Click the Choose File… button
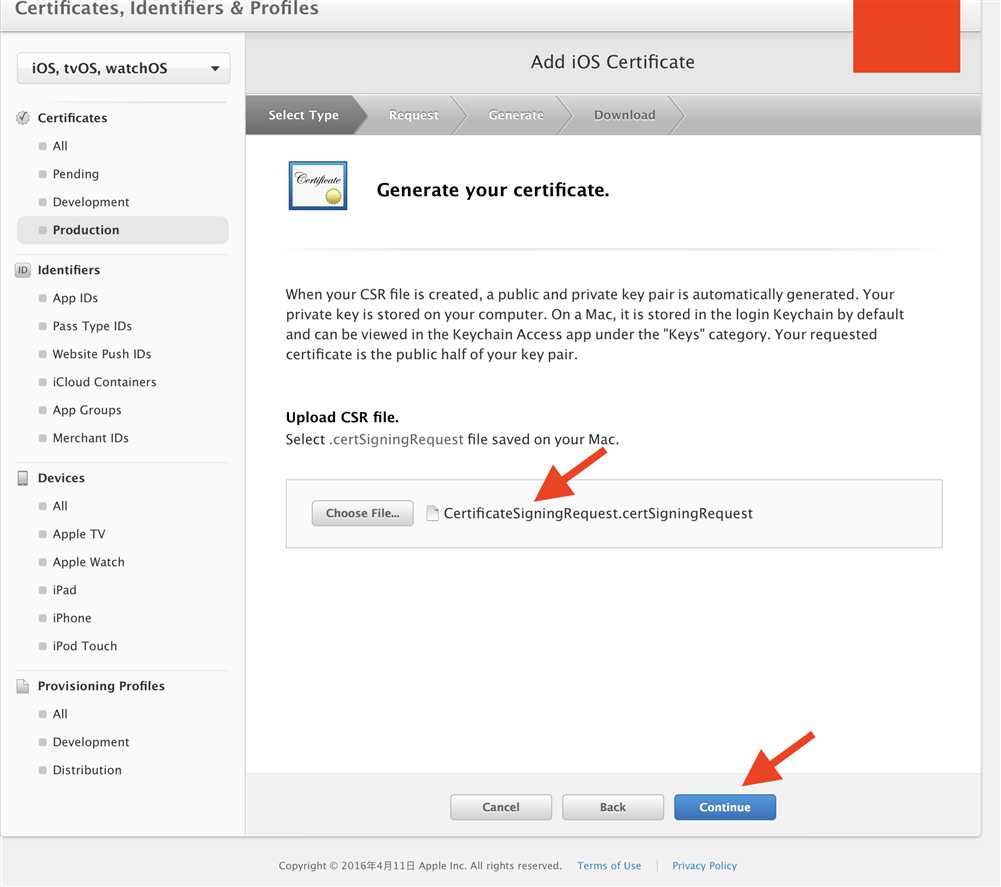The image size is (1001, 887). point(363,513)
